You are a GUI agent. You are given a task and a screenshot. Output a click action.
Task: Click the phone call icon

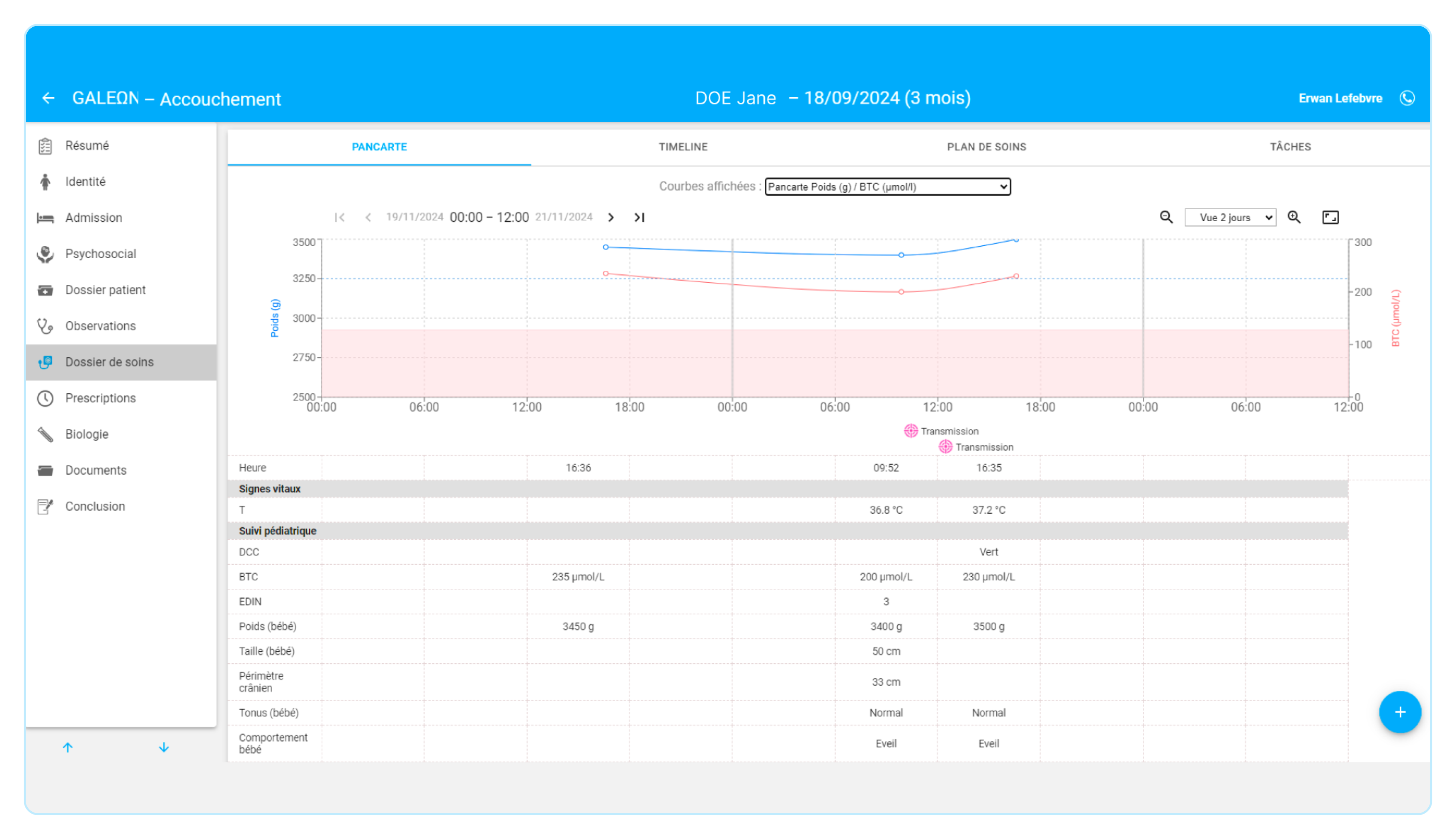click(x=1407, y=98)
